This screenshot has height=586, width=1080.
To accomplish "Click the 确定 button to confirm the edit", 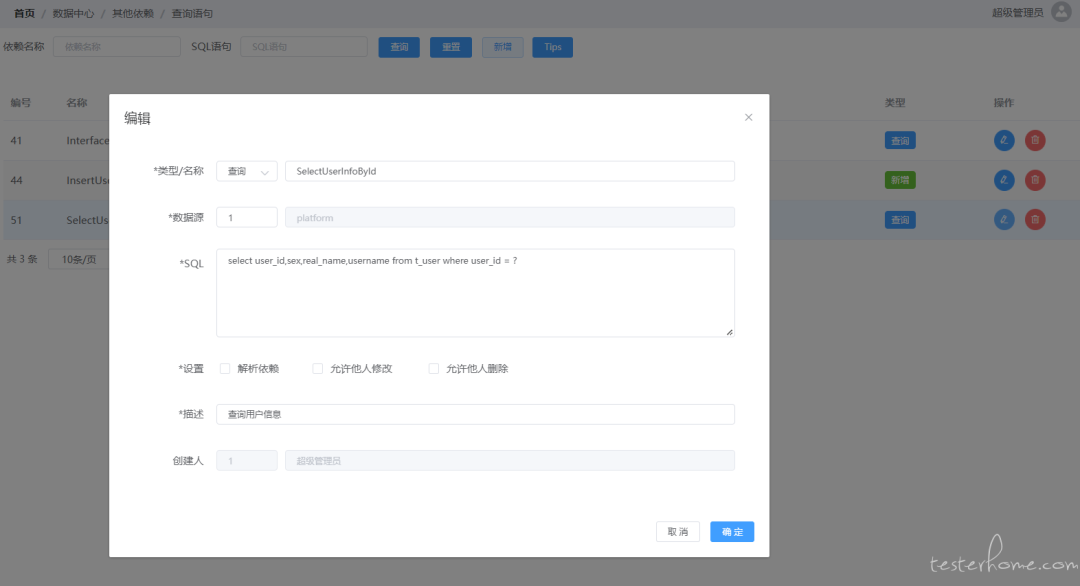I will tap(732, 532).
